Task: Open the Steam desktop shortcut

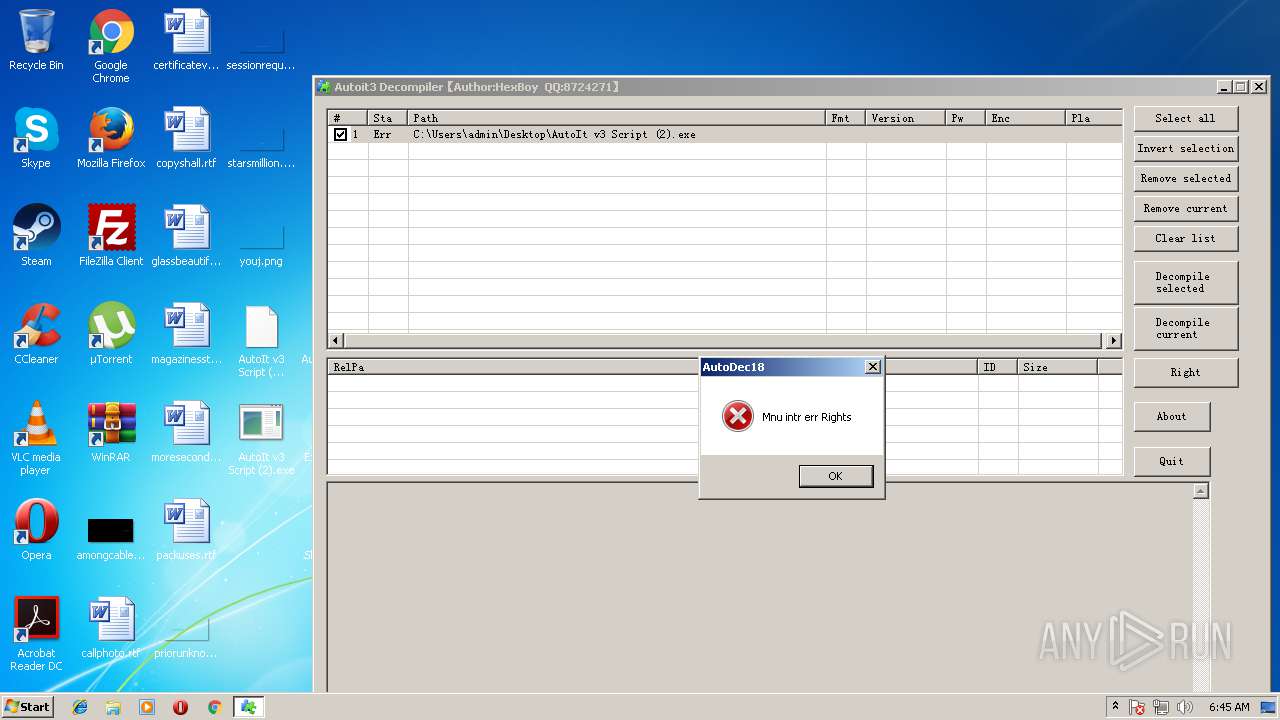Action: point(36,237)
